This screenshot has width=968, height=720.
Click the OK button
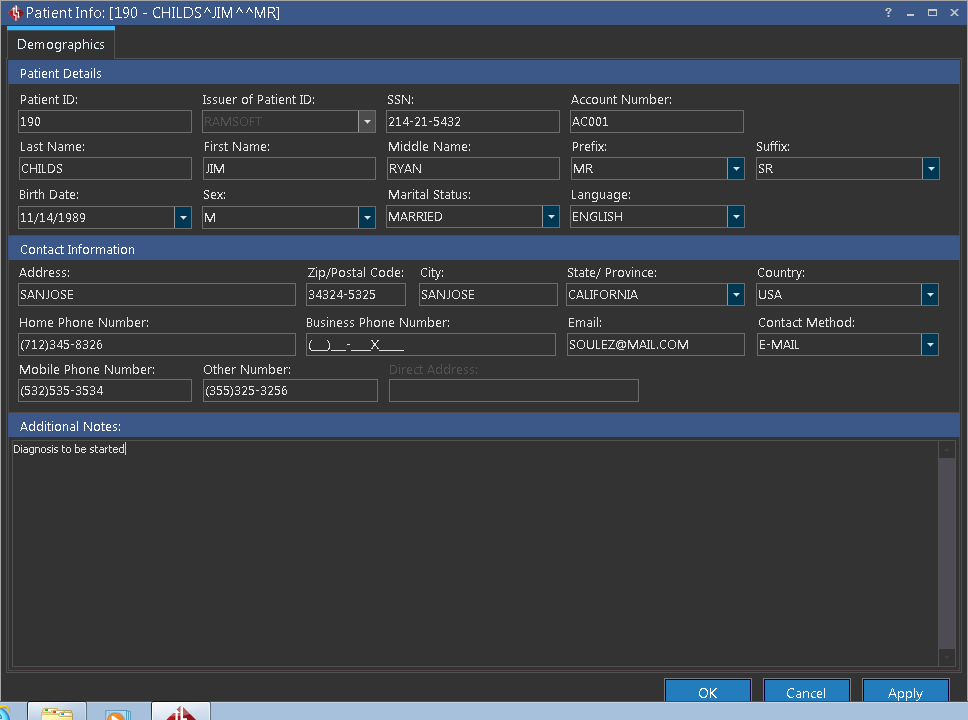(x=708, y=693)
